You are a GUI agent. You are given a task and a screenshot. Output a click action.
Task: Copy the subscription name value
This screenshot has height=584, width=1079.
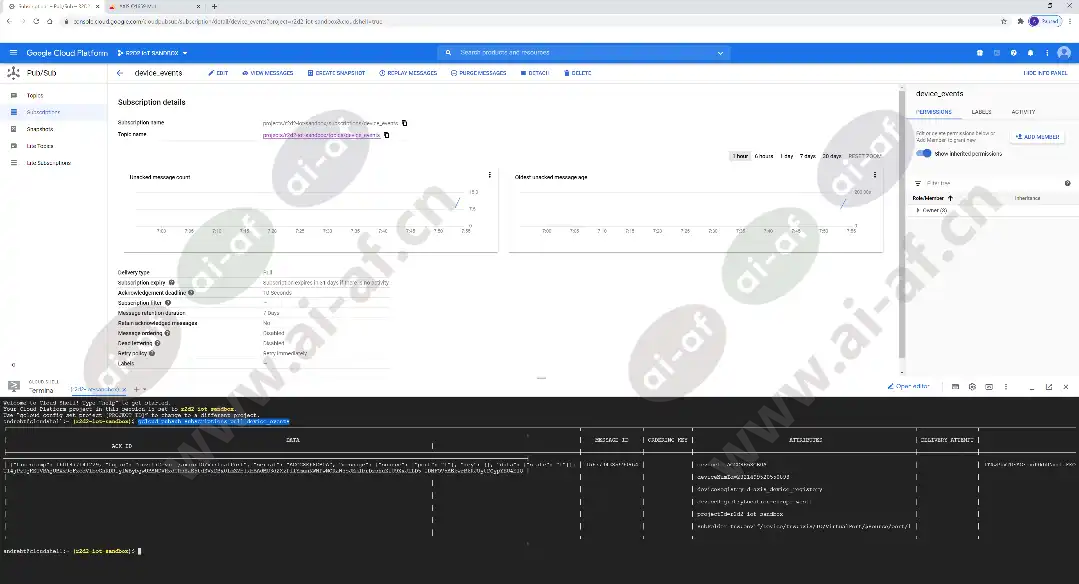point(405,123)
